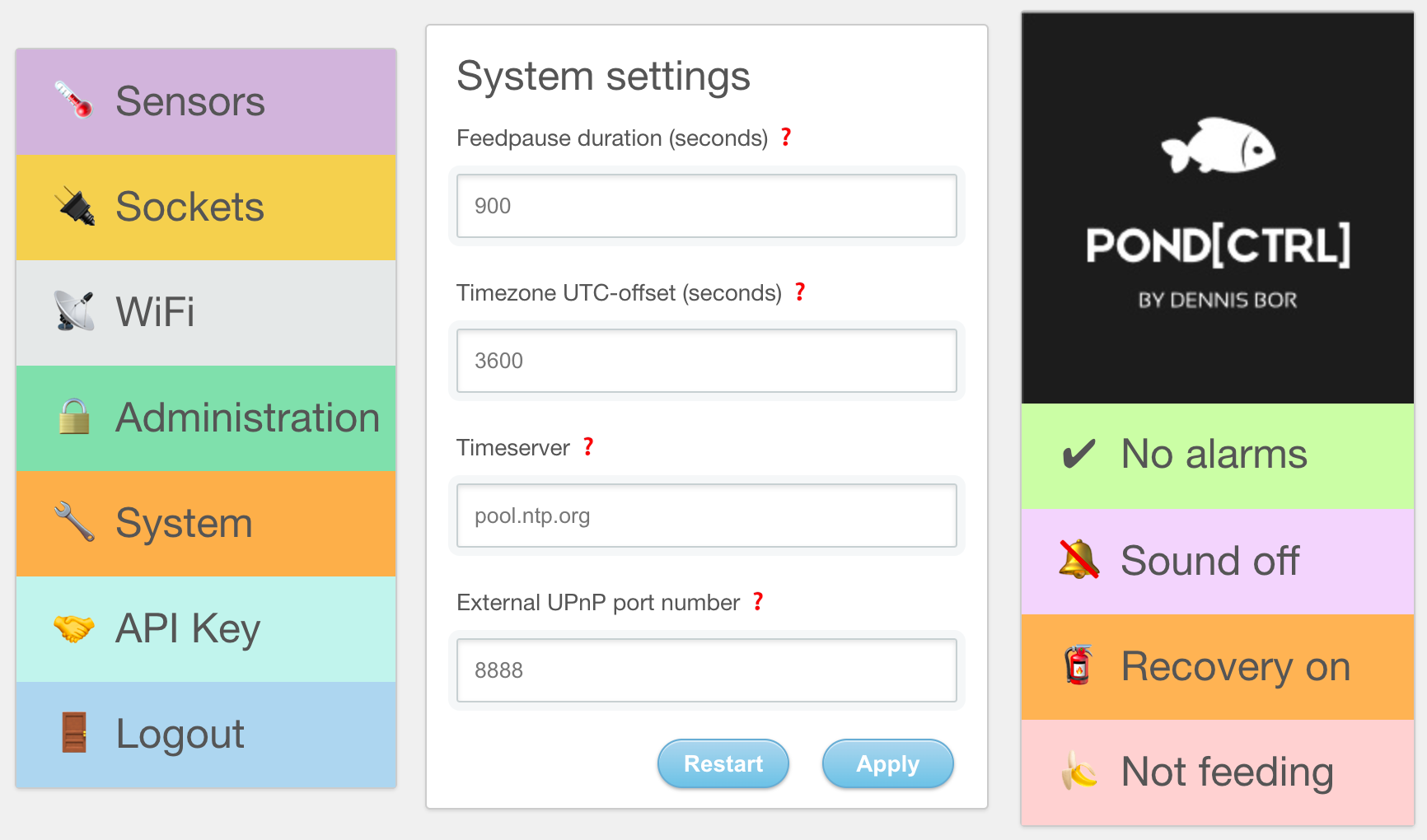
Task: Toggle the Not feeding status
Action: [x=1218, y=772]
